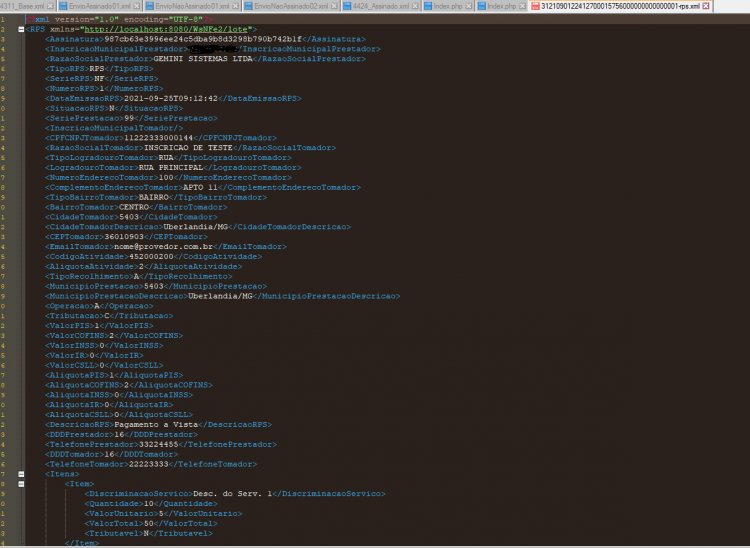750x548 pixels.
Task: Close the 4424_Assinado.xml tab
Action: point(415,6)
